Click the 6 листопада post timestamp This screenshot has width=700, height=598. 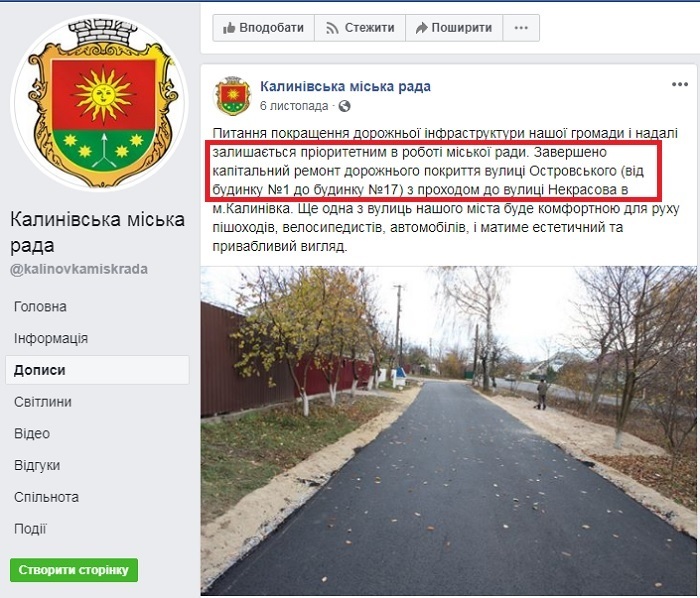pos(294,106)
